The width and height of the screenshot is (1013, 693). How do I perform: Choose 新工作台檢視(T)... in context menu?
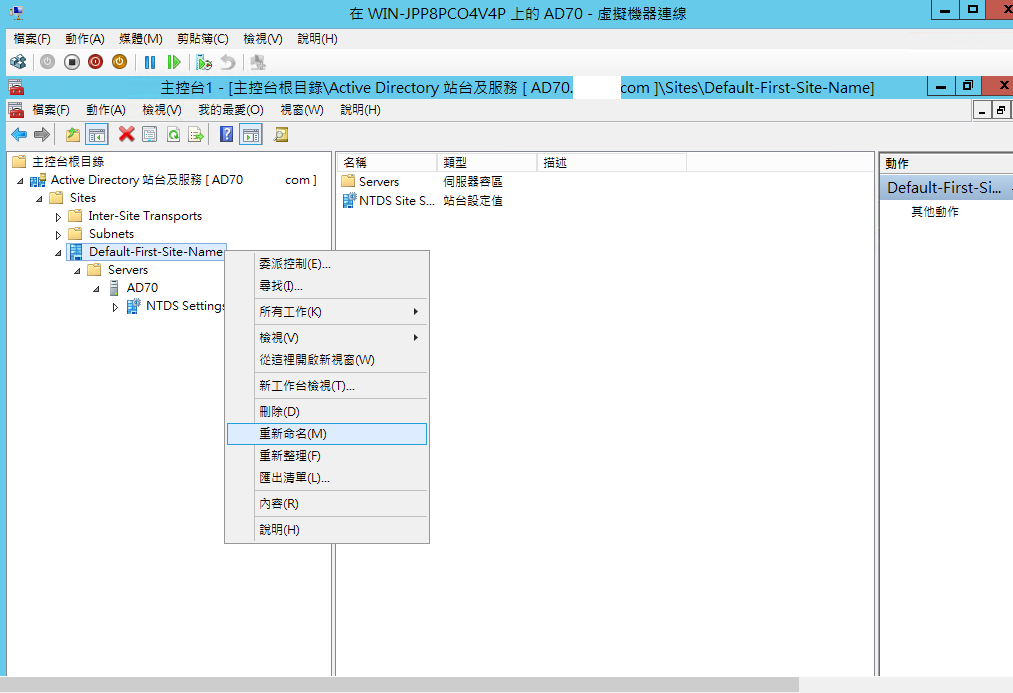tap(327, 386)
